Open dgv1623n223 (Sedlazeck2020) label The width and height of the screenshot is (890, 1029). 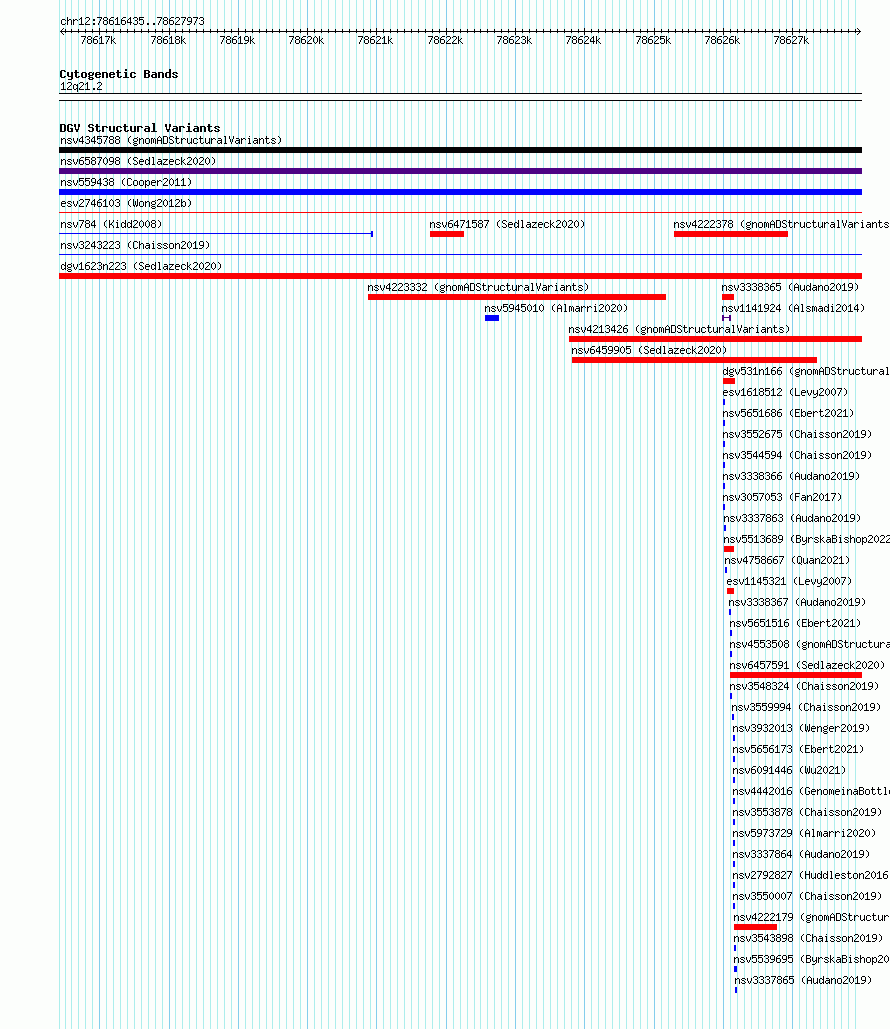[x=141, y=266]
